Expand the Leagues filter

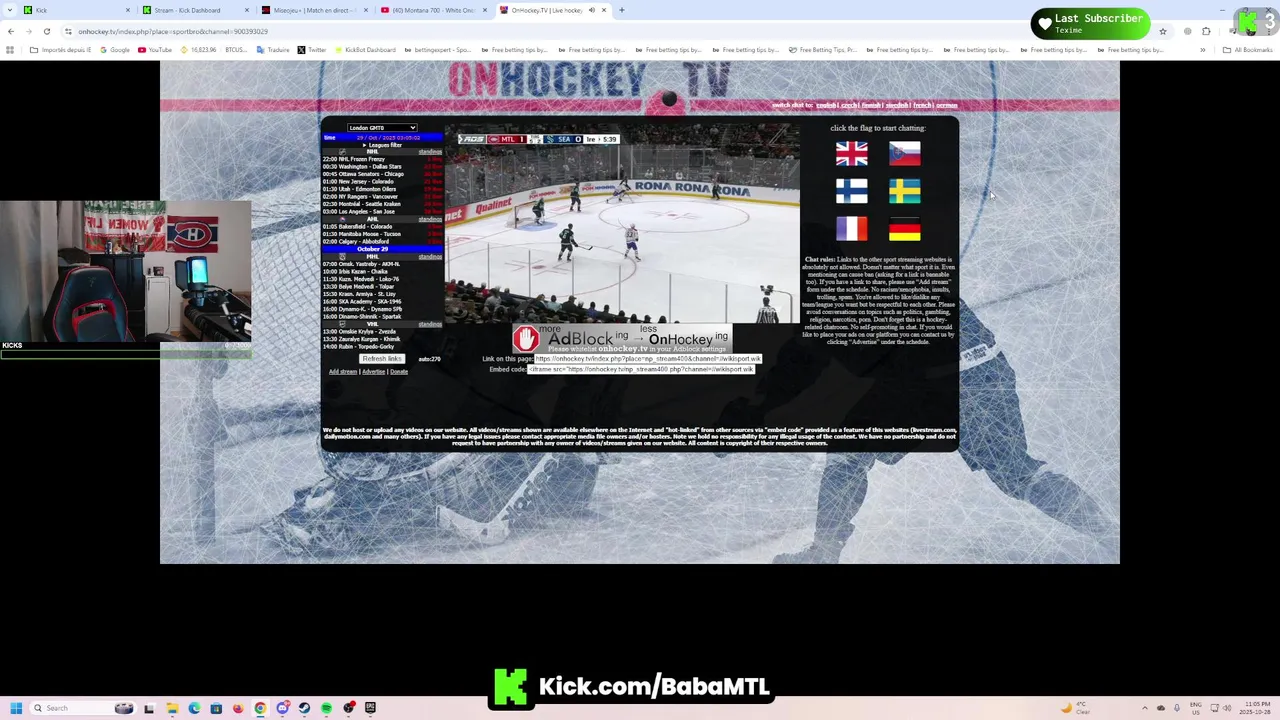point(382,145)
